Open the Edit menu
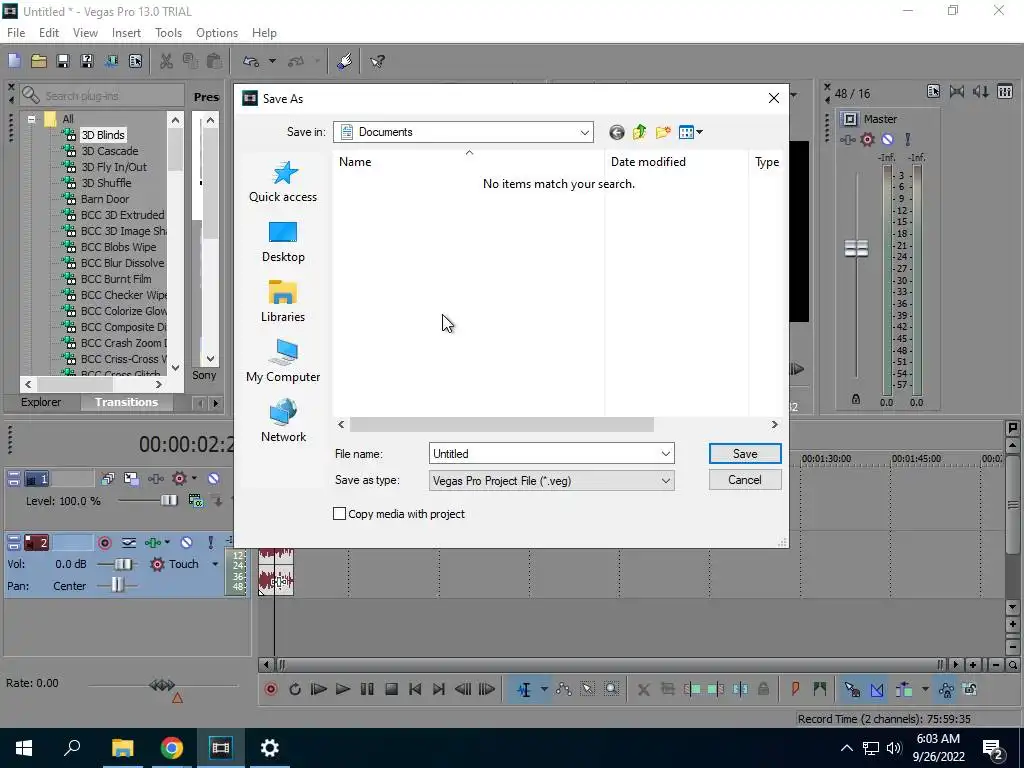 (x=49, y=33)
